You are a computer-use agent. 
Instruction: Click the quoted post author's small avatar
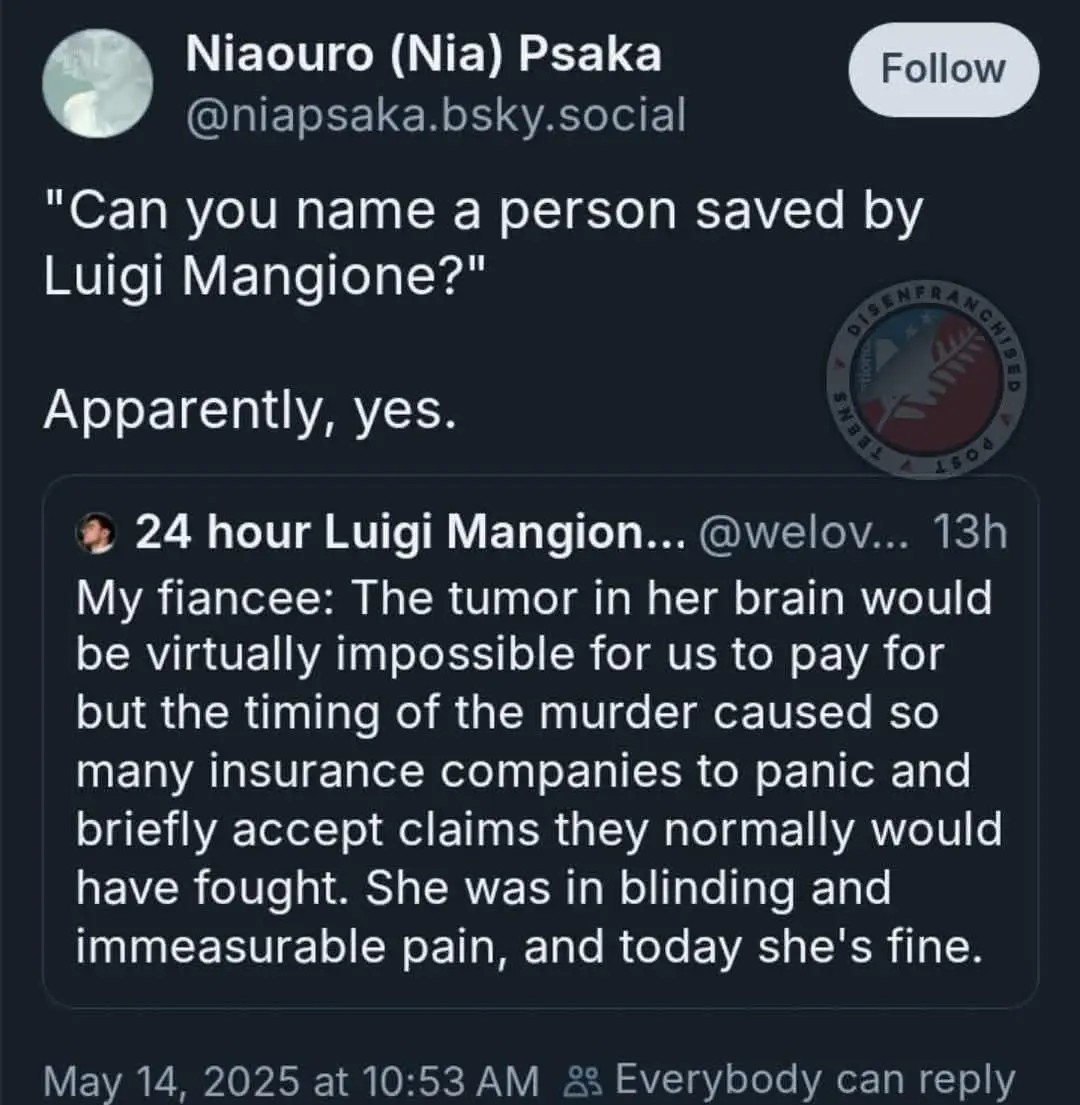point(96,535)
